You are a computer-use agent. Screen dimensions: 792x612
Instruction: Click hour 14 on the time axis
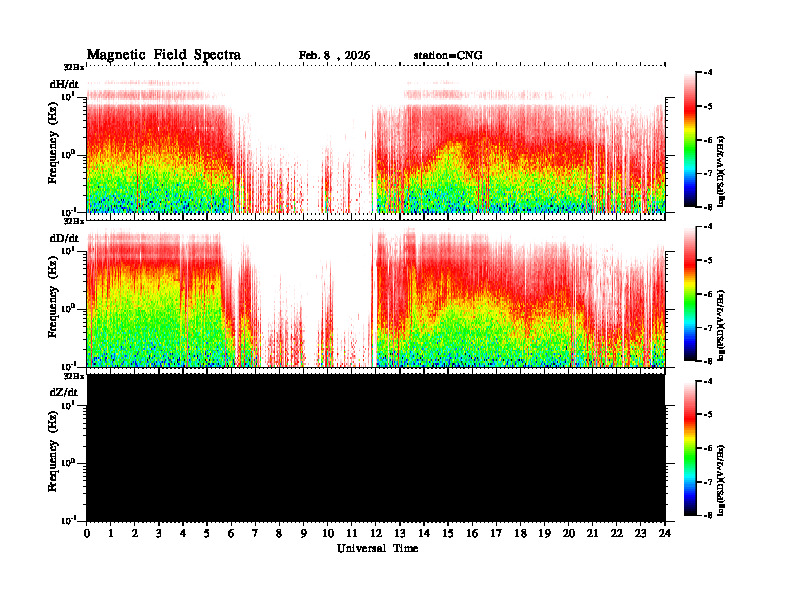tap(424, 534)
